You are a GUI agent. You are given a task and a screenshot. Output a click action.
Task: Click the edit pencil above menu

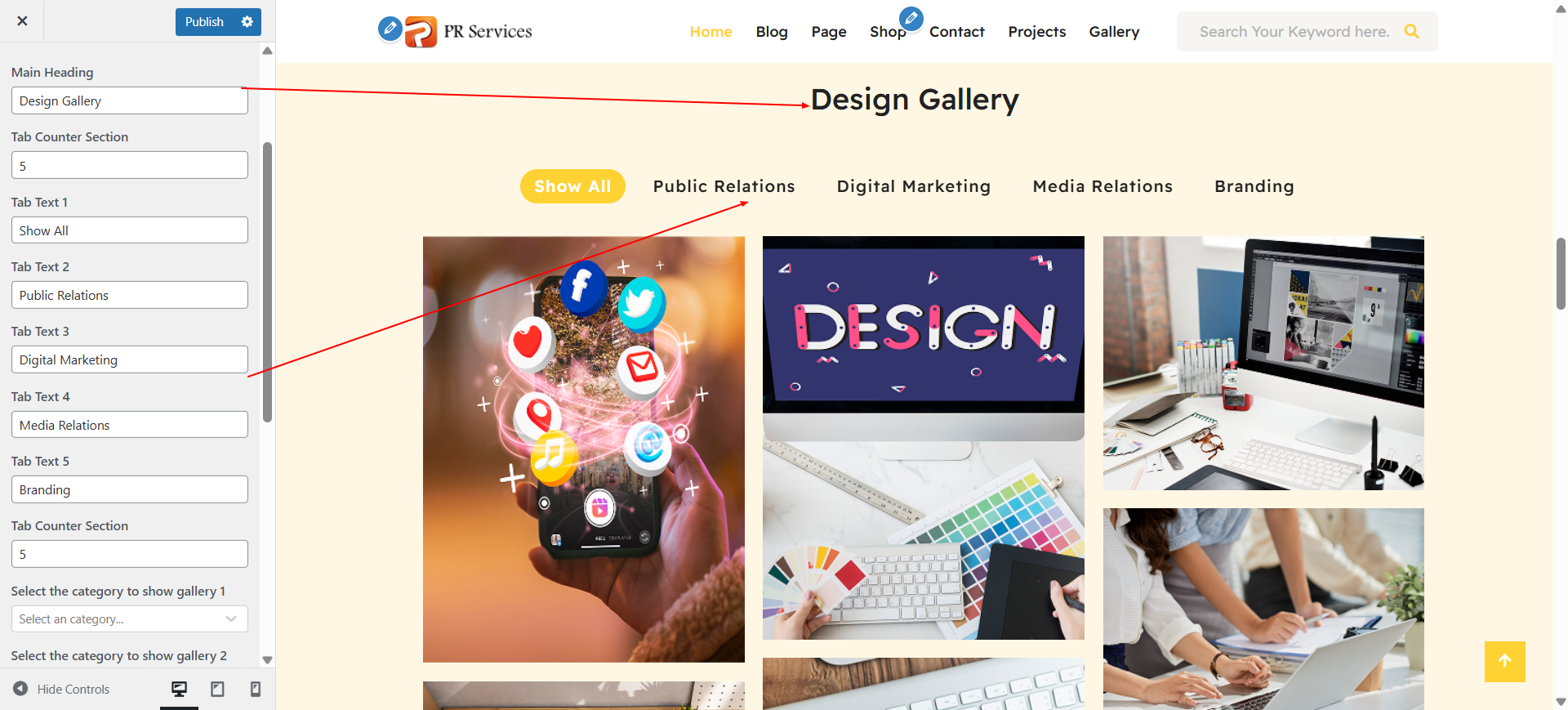(911, 18)
